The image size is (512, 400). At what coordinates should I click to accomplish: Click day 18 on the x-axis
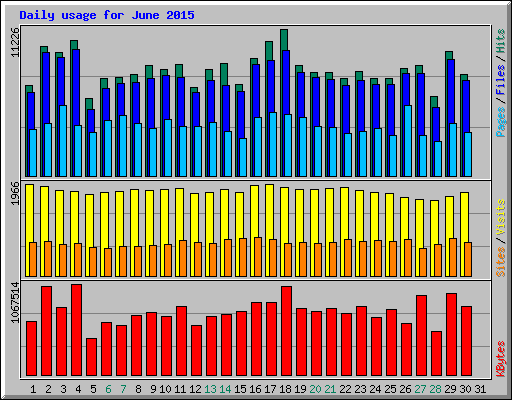click(285, 389)
